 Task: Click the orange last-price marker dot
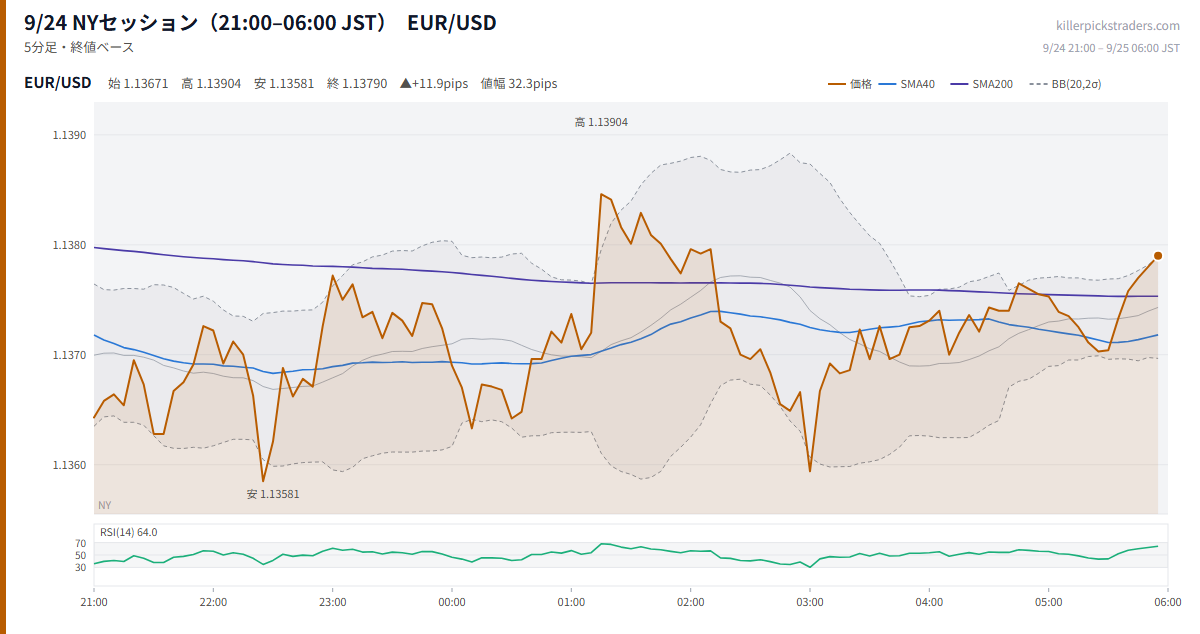1158,256
